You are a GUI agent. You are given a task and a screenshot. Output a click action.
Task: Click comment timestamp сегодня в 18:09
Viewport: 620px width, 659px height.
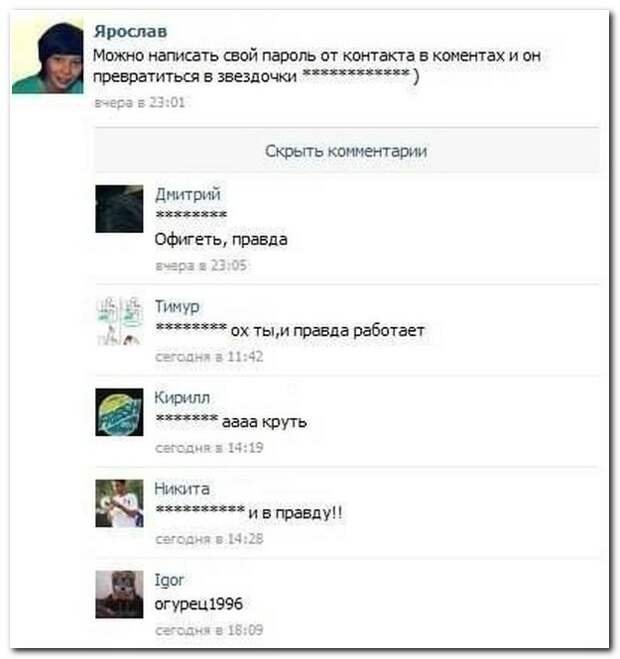coord(209,630)
